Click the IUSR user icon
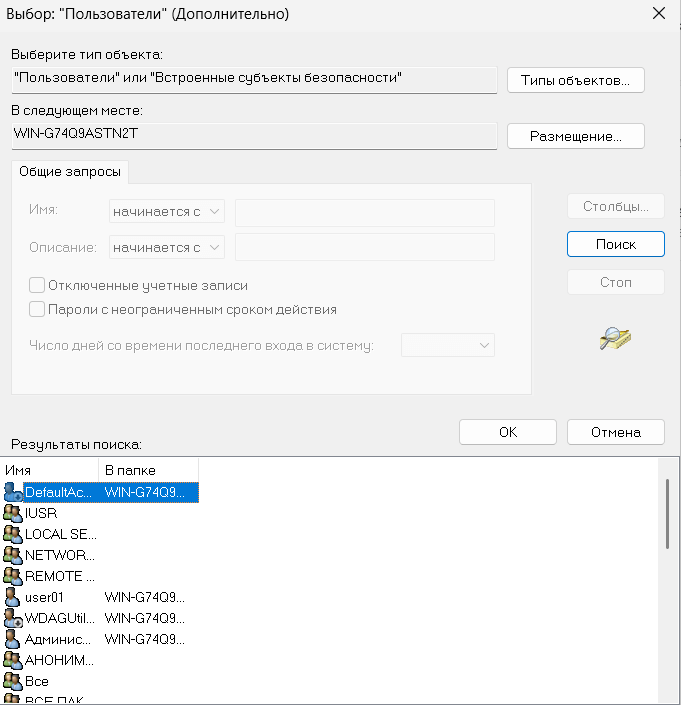 (13, 513)
